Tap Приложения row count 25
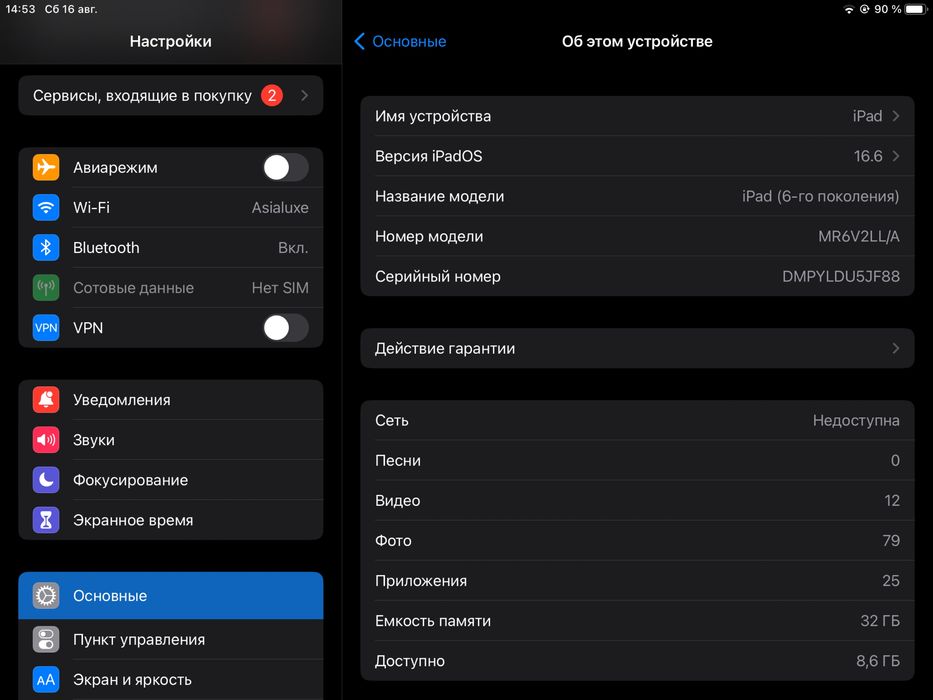Screen dimensions: 933x700 [891, 580]
